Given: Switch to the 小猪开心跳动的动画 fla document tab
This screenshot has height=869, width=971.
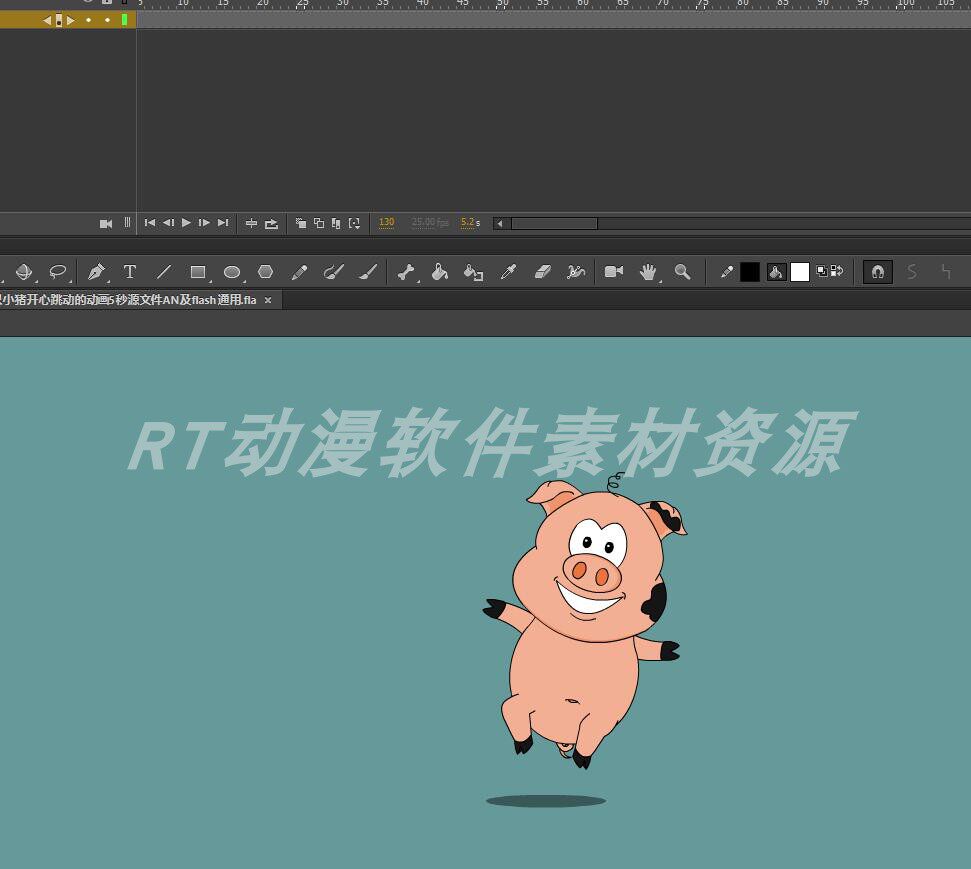Looking at the screenshot, I should point(130,300).
